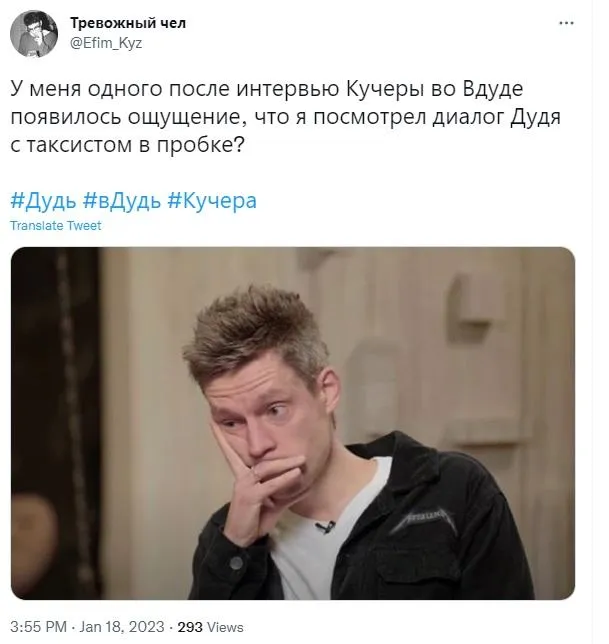Select the #Кучера hashtag

(212, 201)
